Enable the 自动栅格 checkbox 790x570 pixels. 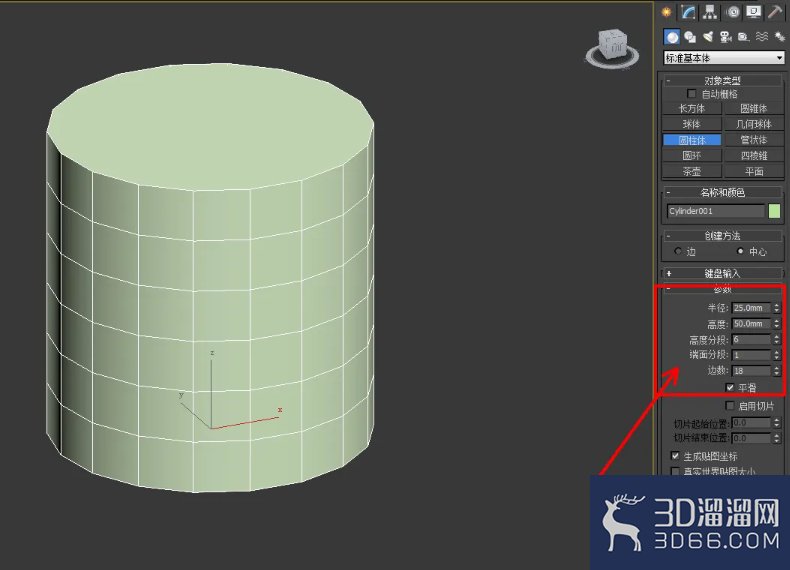click(x=691, y=94)
